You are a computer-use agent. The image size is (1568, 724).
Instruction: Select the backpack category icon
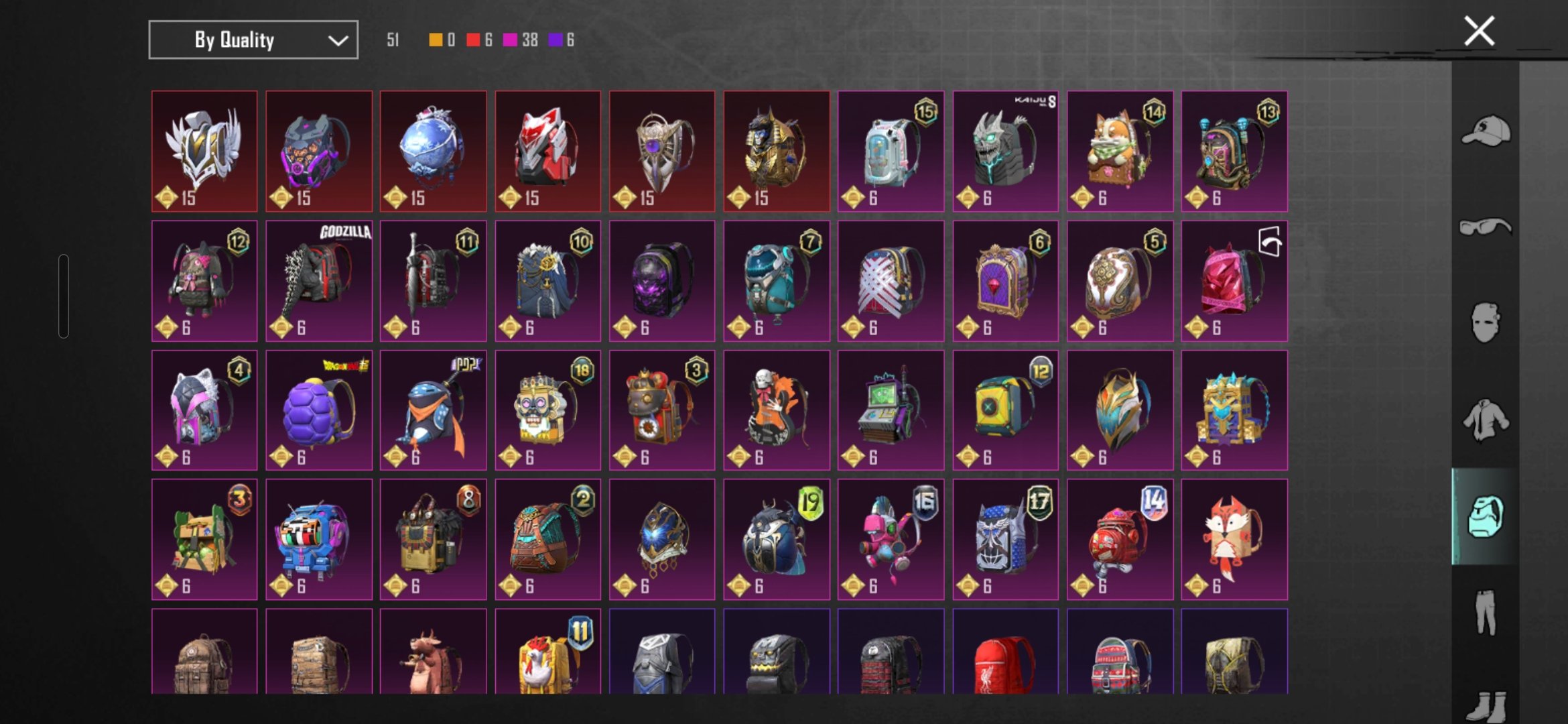(x=1486, y=517)
